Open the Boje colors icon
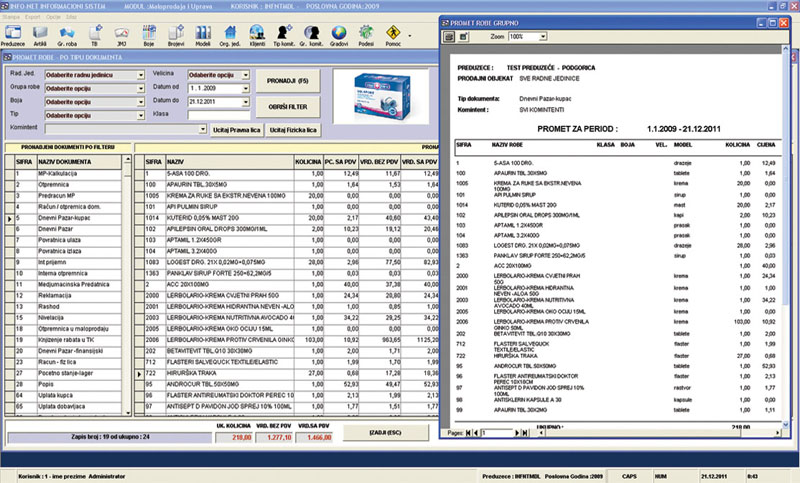Image resolution: width=800 pixels, height=483 pixels. [x=148, y=36]
